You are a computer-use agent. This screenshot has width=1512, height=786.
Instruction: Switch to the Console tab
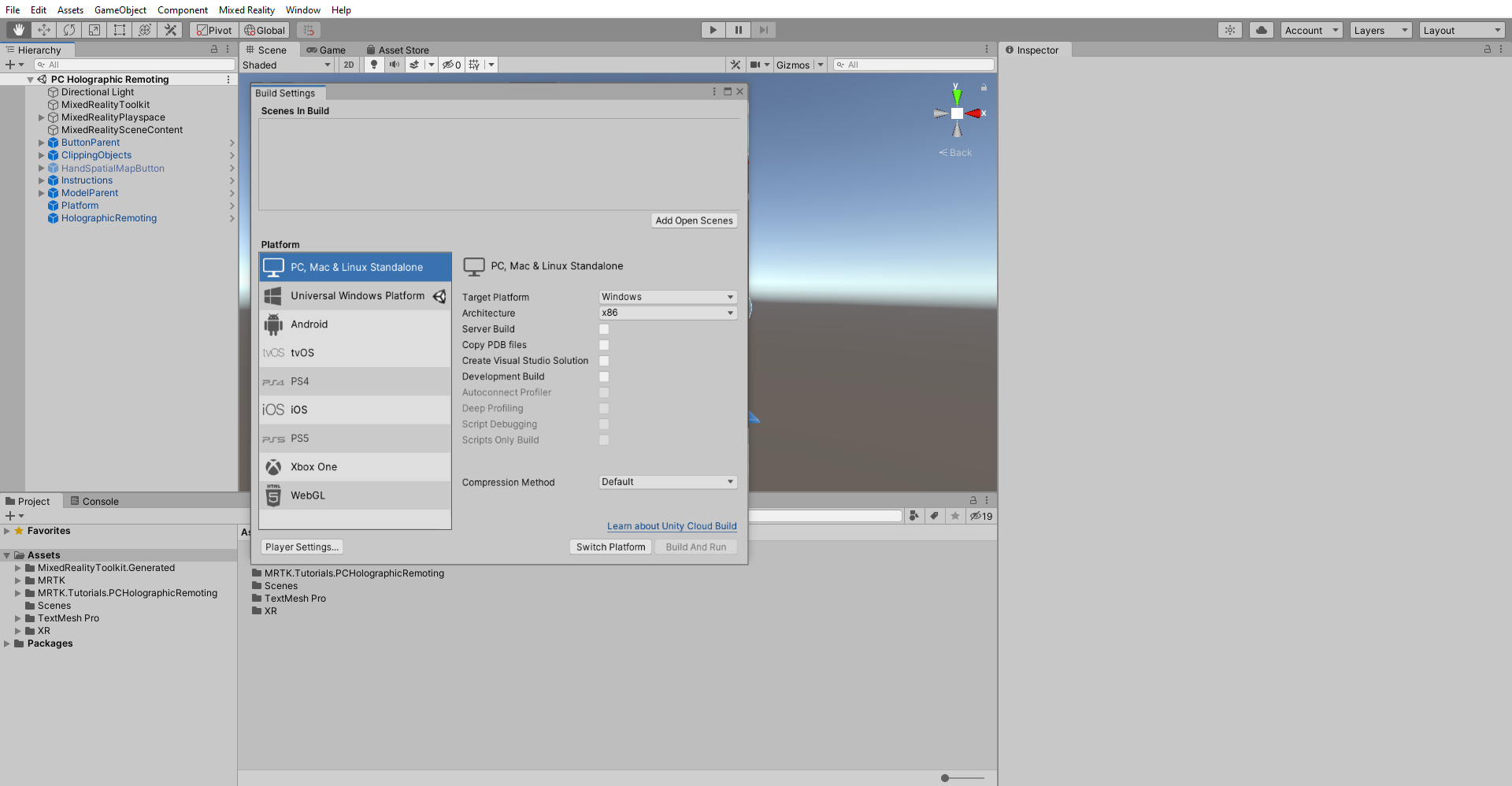(94, 501)
